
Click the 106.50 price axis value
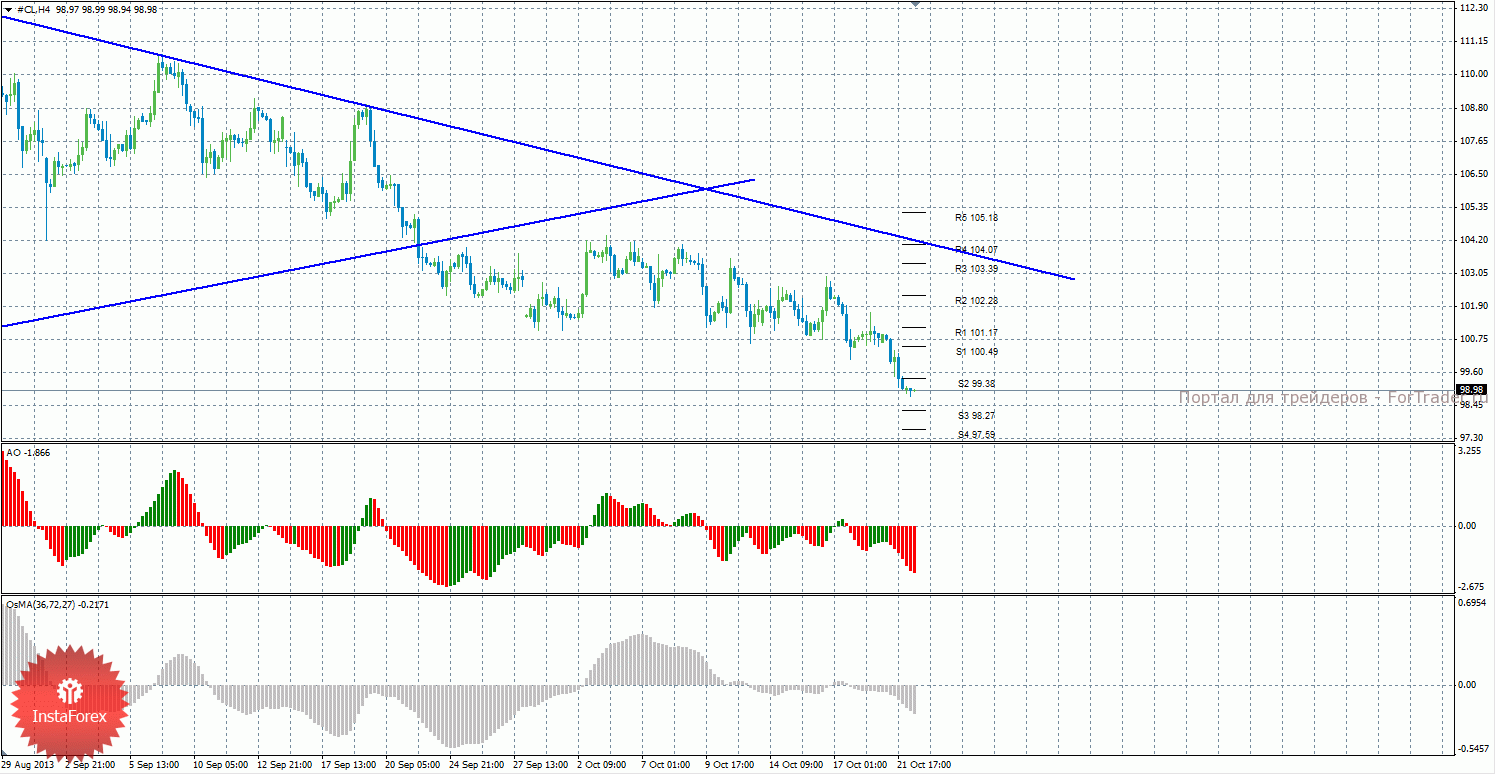point(1475,174)
